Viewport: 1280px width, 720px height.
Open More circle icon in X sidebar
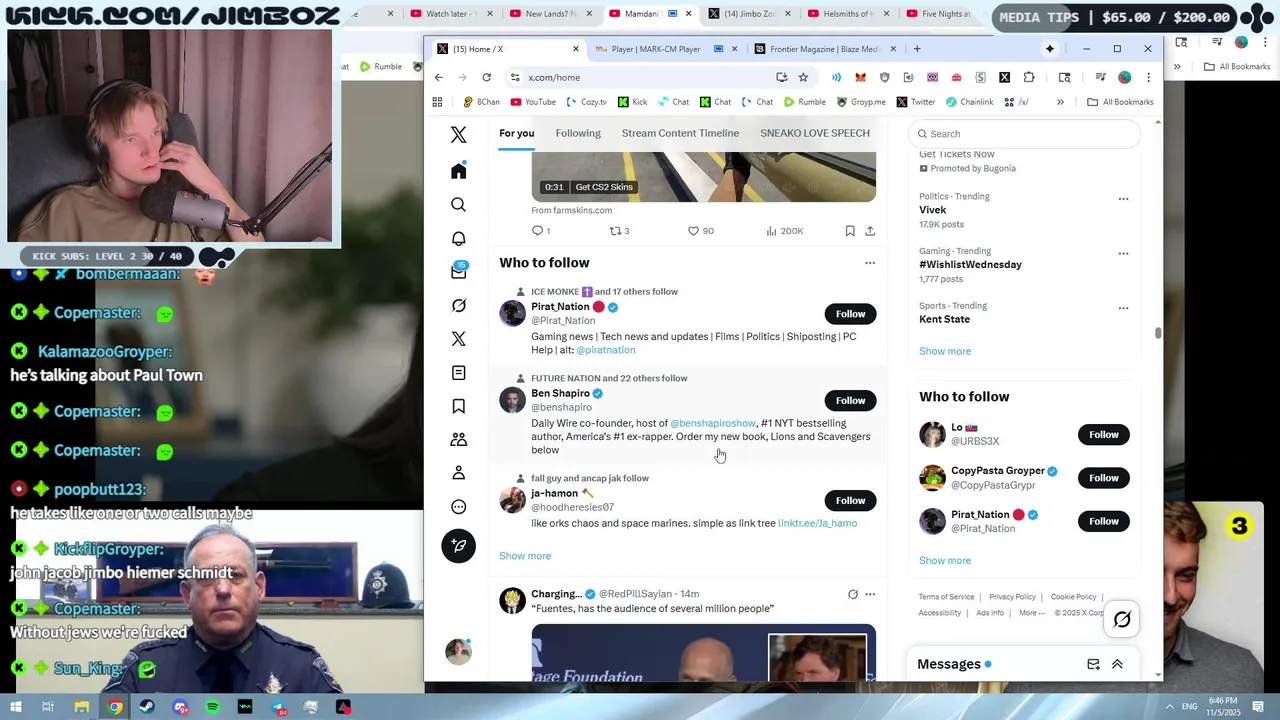(458, 506)
